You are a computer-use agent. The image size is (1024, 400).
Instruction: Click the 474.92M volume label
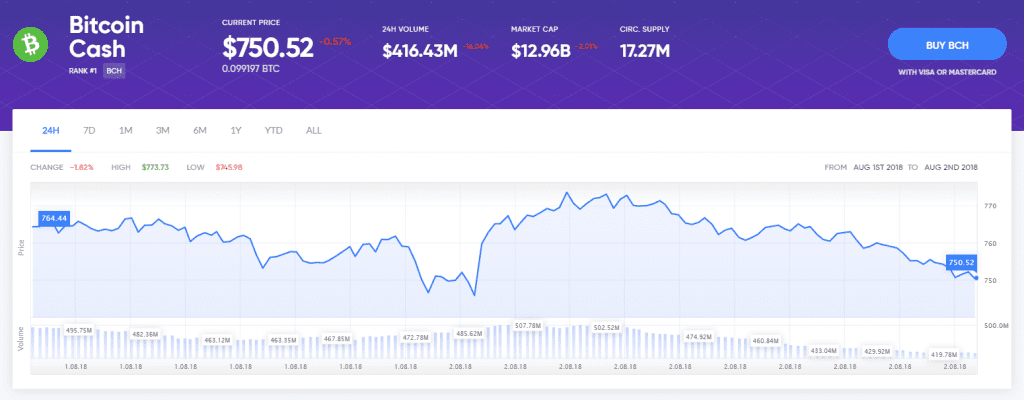(698, 337)
